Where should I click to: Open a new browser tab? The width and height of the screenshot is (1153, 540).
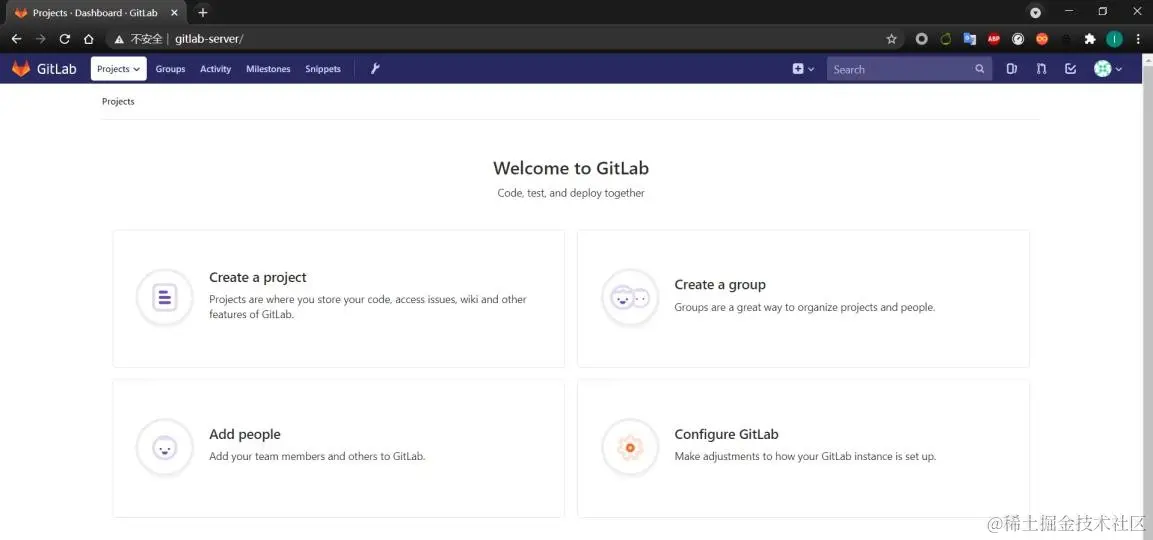203,13
